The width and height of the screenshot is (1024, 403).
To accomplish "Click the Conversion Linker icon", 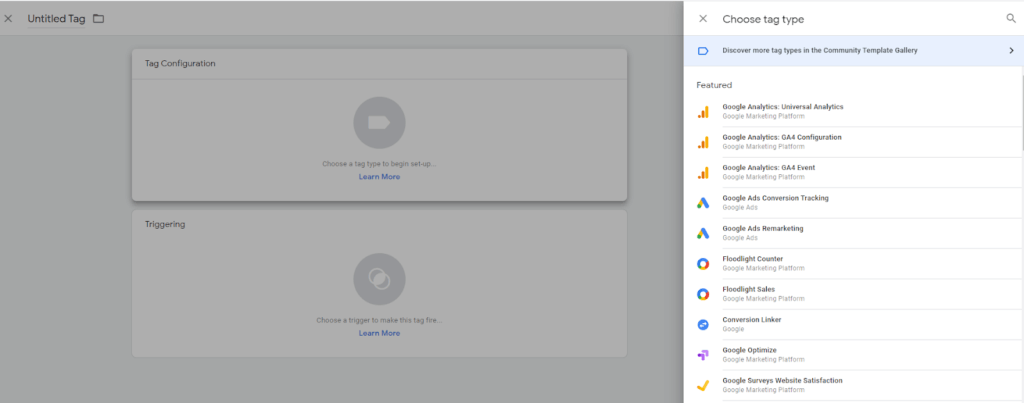I will (703, 325).
